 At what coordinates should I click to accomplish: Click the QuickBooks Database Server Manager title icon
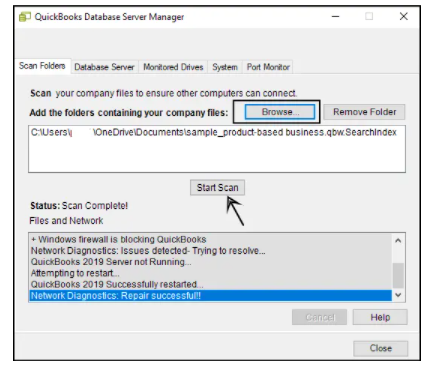pyautogui.click(x=25, y=17)
